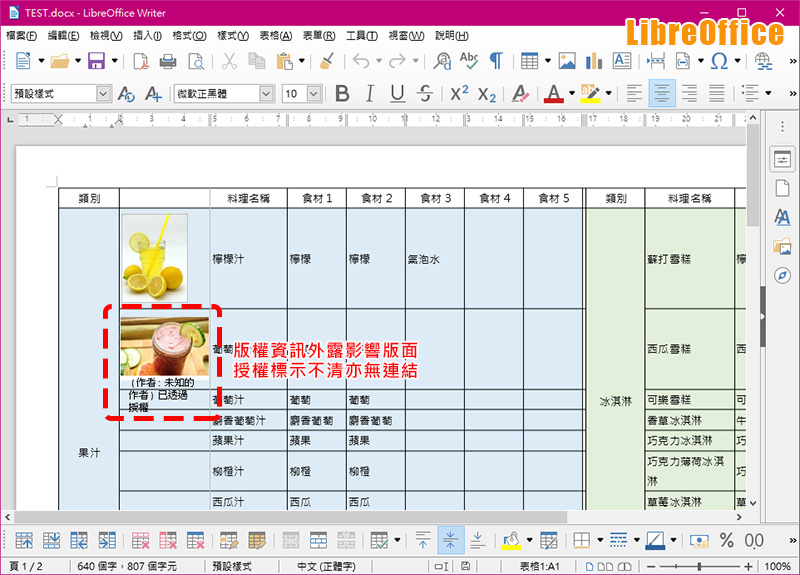Click zoom slider in status bar
Viewport: 800px width, 575px height.
click(699, 566)
